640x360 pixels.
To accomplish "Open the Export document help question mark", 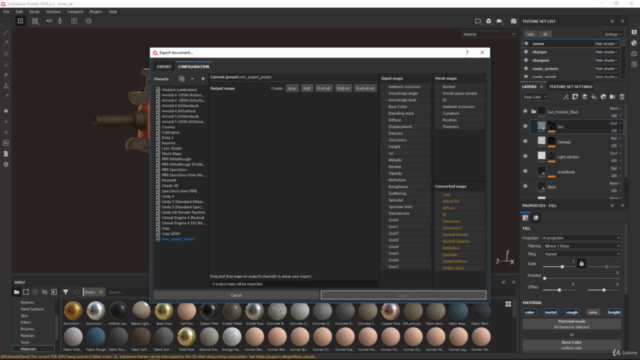I will (x=467, y=52).
